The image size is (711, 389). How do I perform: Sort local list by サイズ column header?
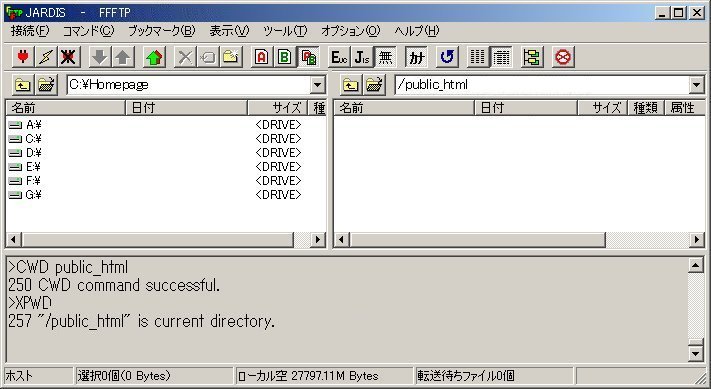point(278,108)
